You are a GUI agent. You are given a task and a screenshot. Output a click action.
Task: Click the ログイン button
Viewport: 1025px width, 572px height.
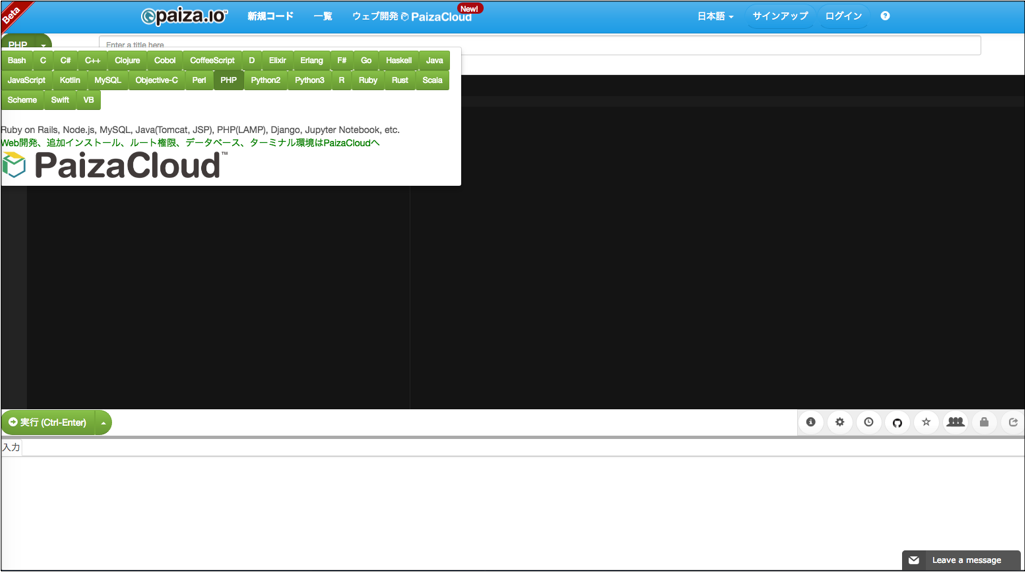click(x=843, y=16)
